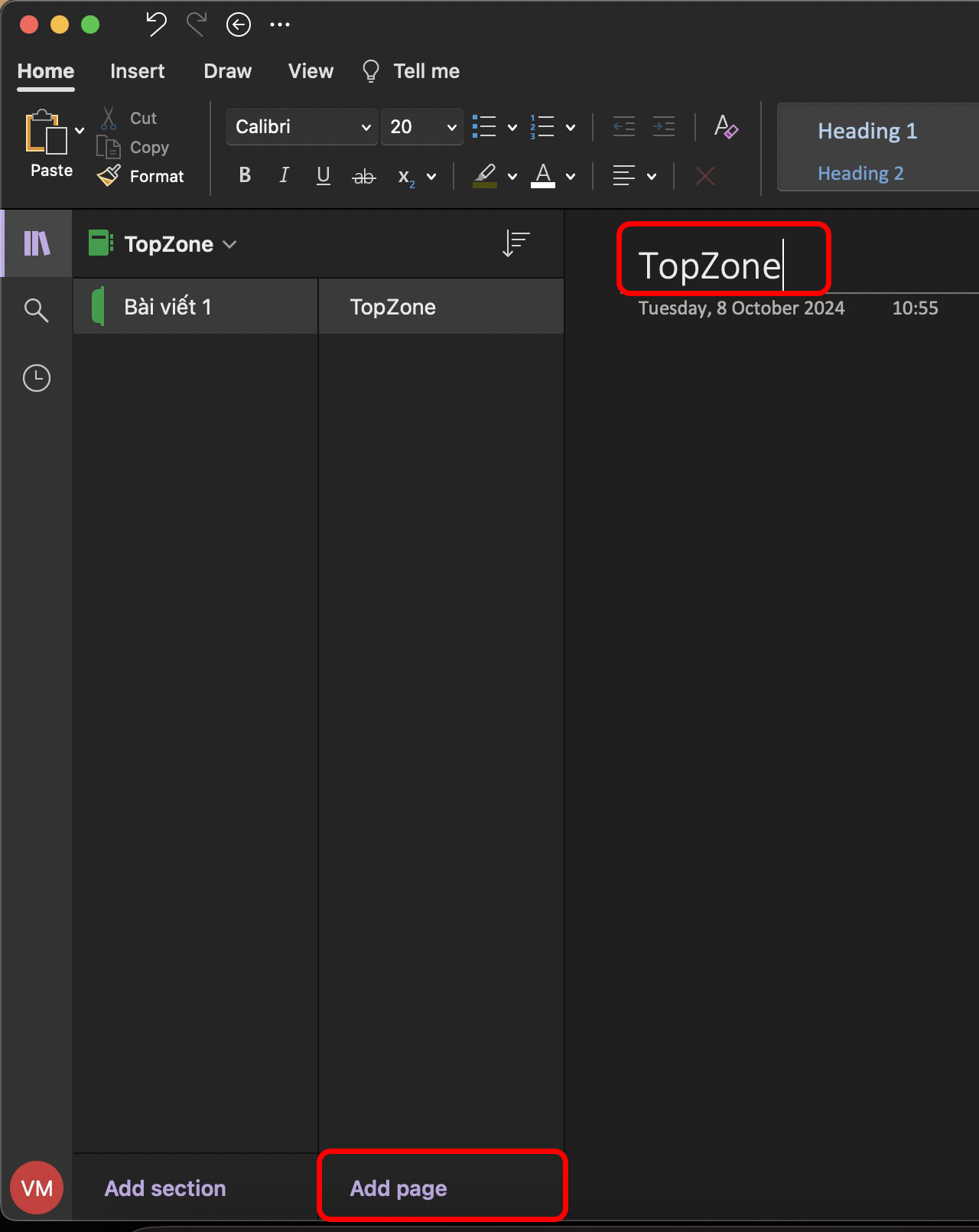Select the TopZone page in list
This screenshot has width=979, height=1232.
point(441,306)
